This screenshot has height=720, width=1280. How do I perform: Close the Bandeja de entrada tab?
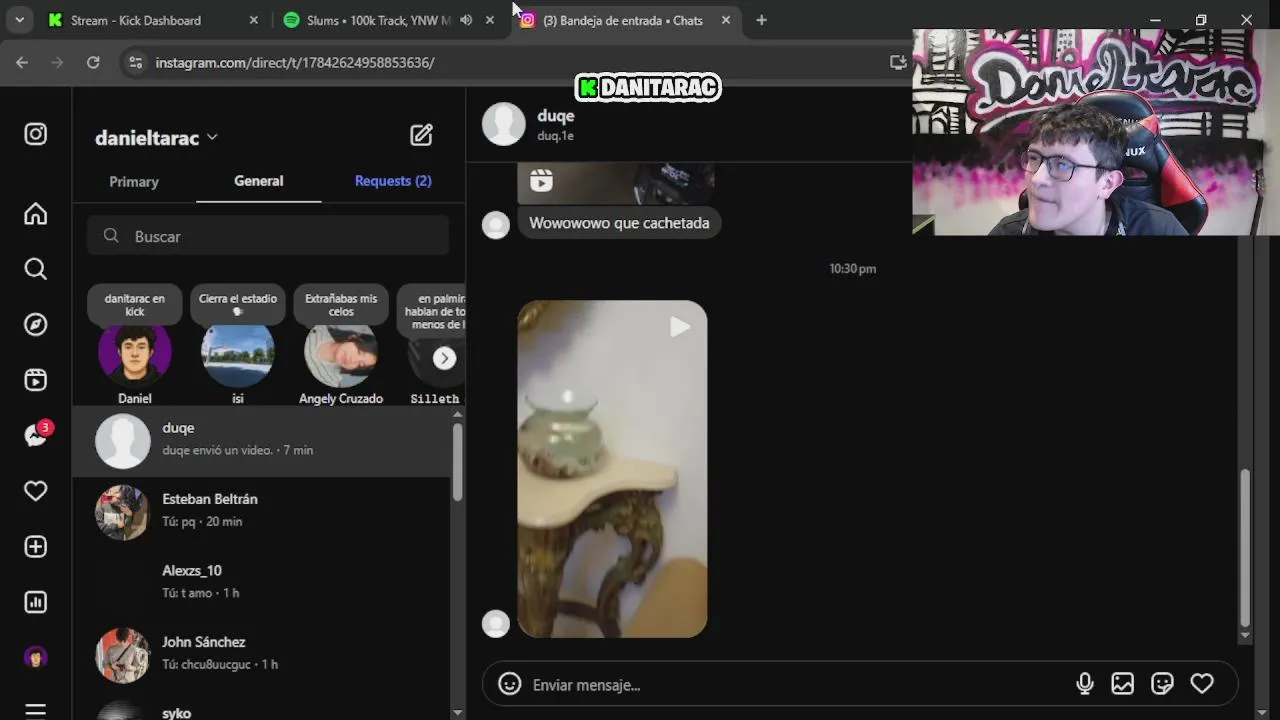point(726,20)
